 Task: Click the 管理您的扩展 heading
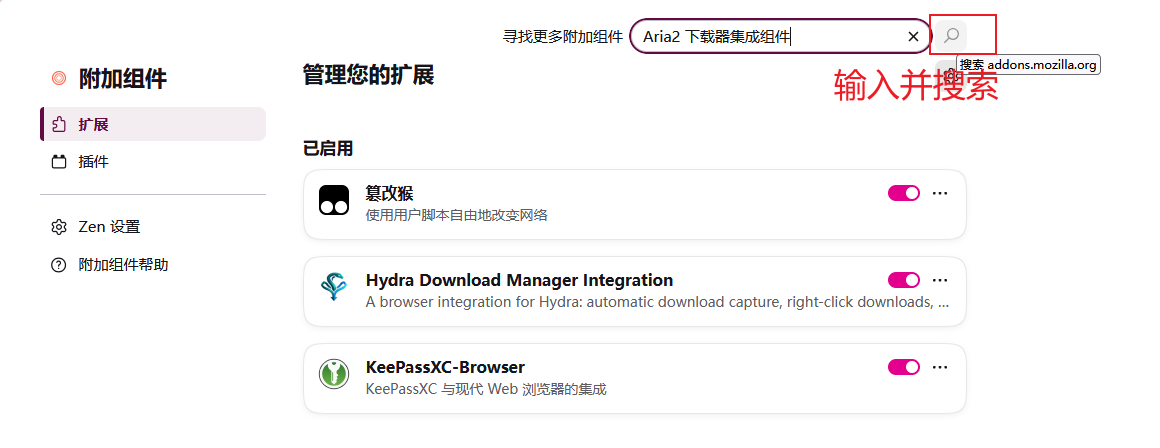point(368,75)
